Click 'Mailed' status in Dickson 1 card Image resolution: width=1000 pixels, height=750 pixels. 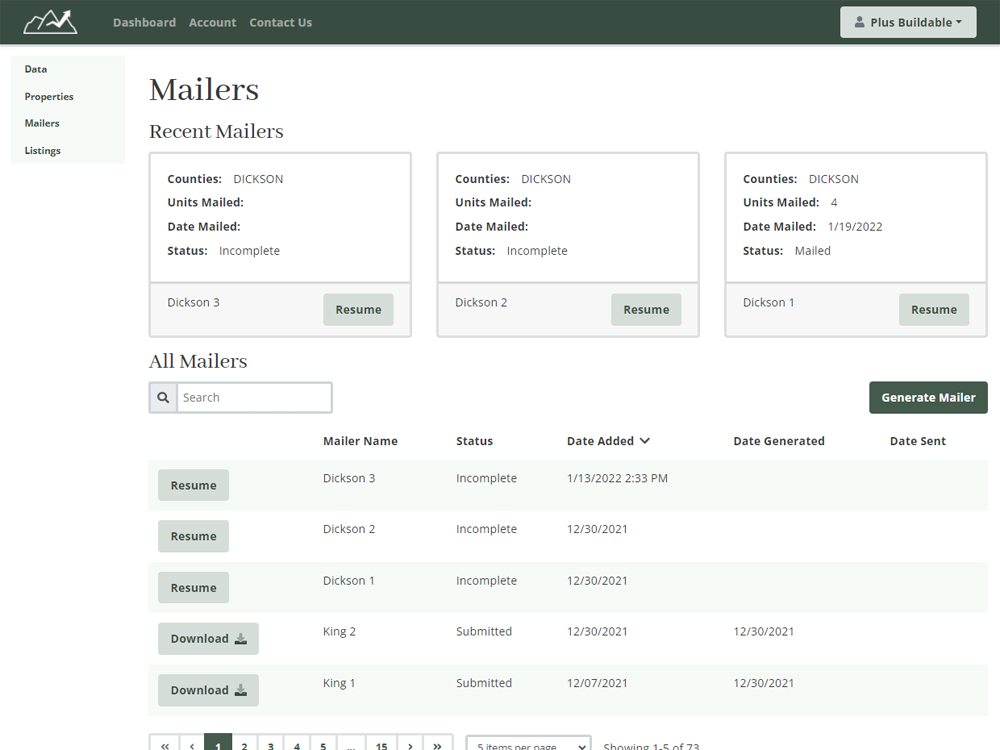pos(812,251)
